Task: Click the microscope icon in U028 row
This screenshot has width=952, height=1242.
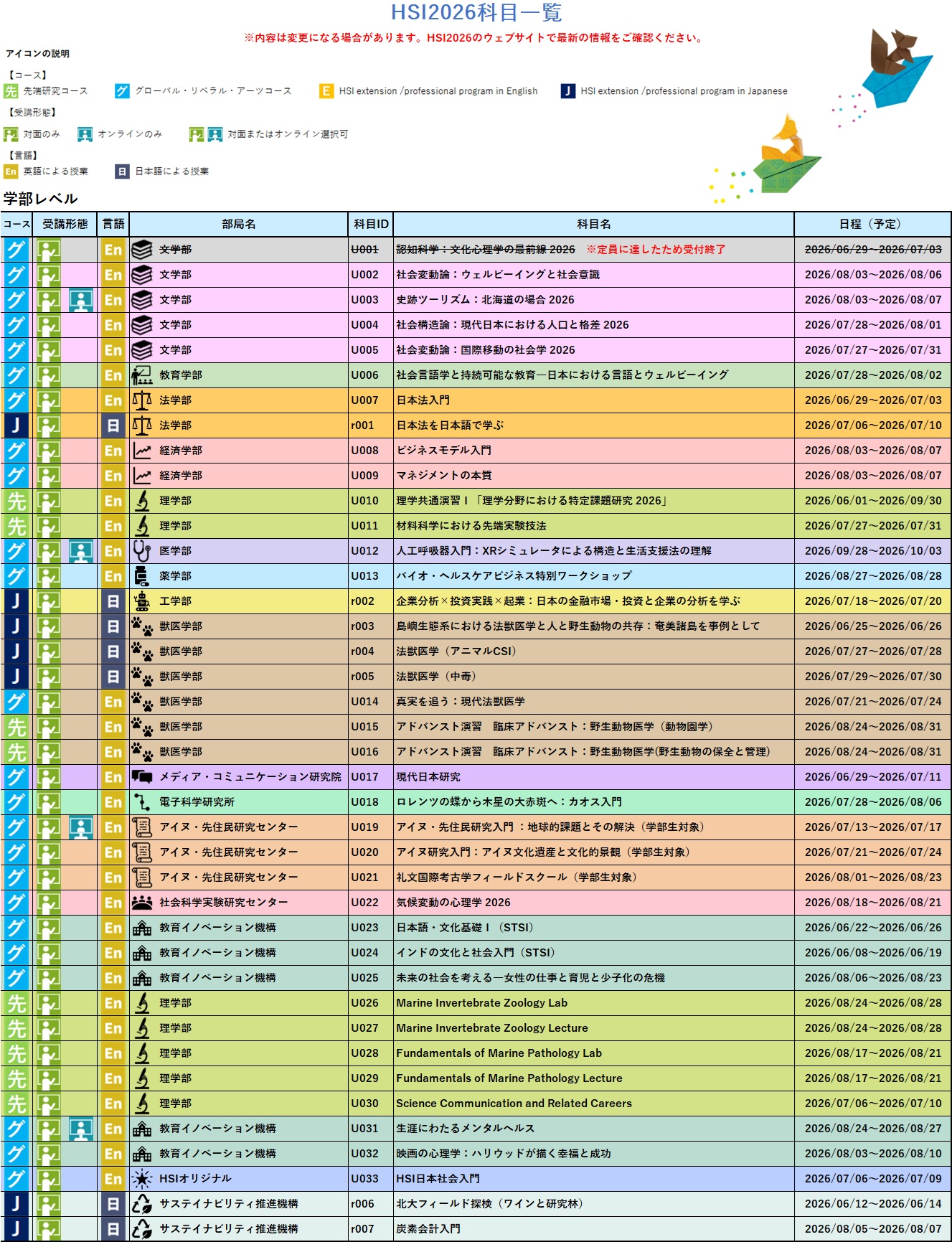Action: 142,1053
